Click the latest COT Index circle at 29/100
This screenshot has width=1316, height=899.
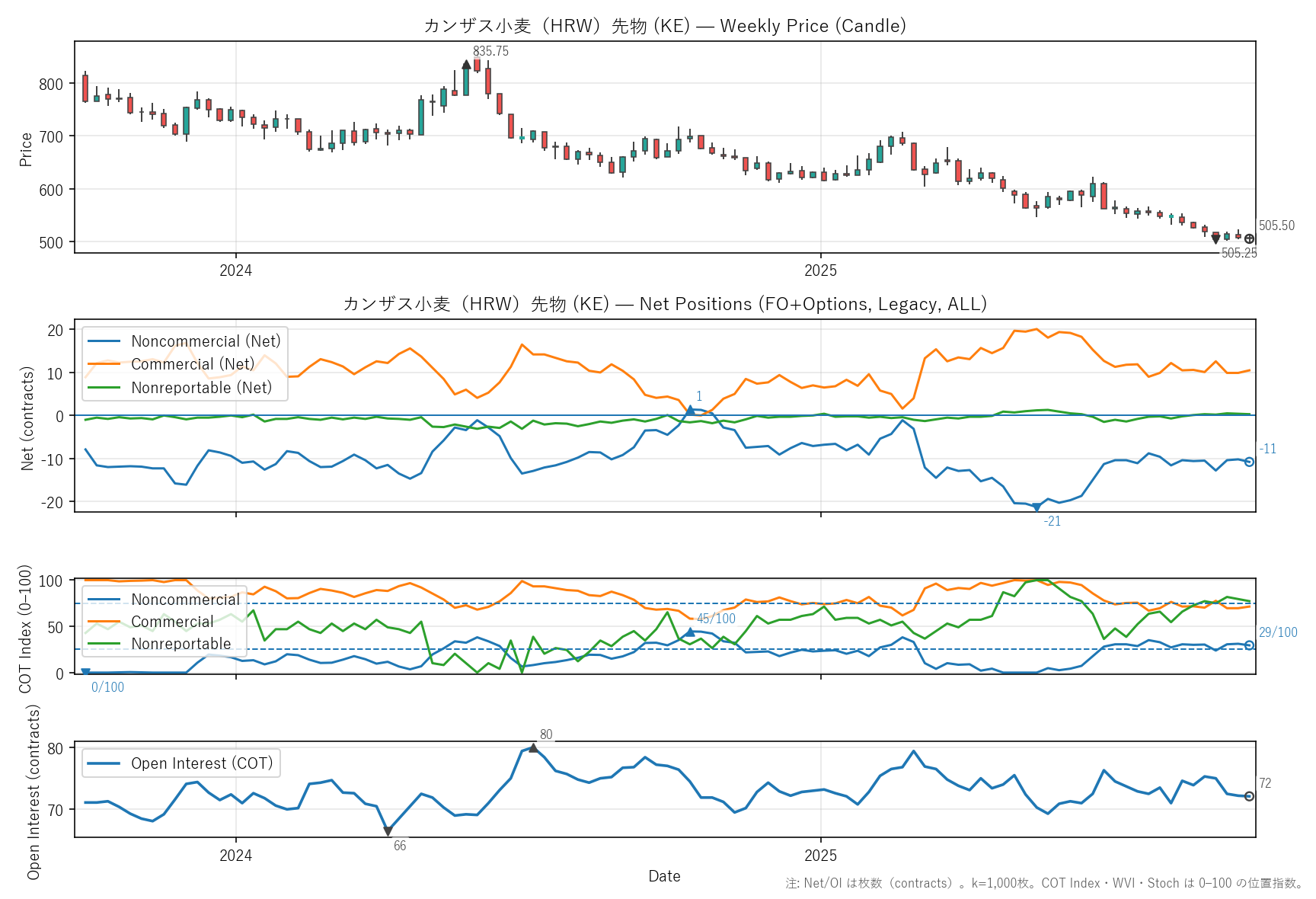(1249, 645)
